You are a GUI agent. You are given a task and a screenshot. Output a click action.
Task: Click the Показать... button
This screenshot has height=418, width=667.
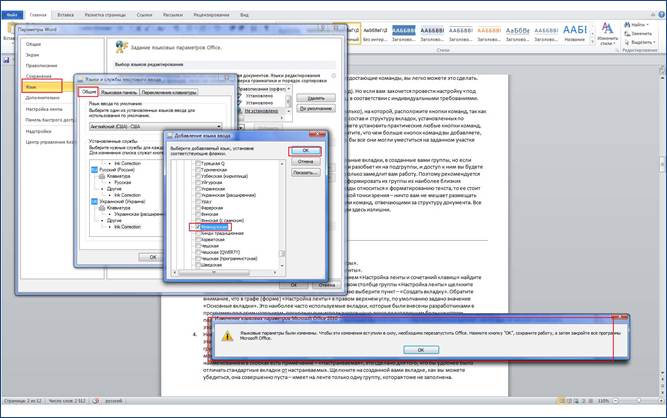coord(305,173)
